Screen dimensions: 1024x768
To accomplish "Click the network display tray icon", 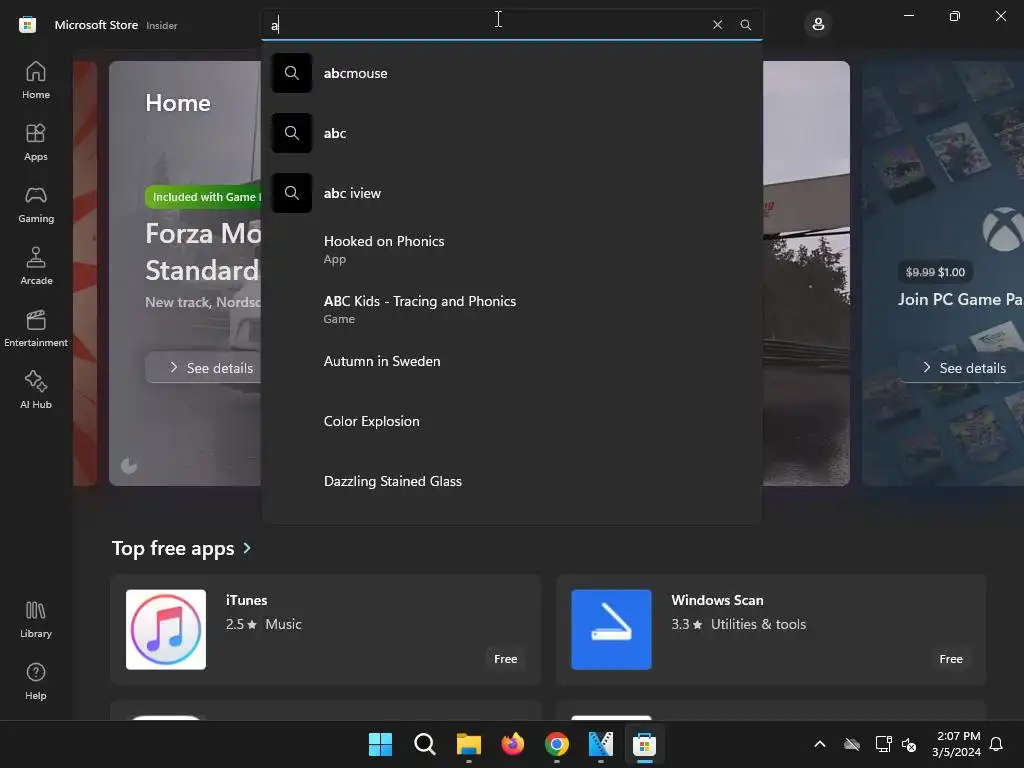I will (883, 744).
